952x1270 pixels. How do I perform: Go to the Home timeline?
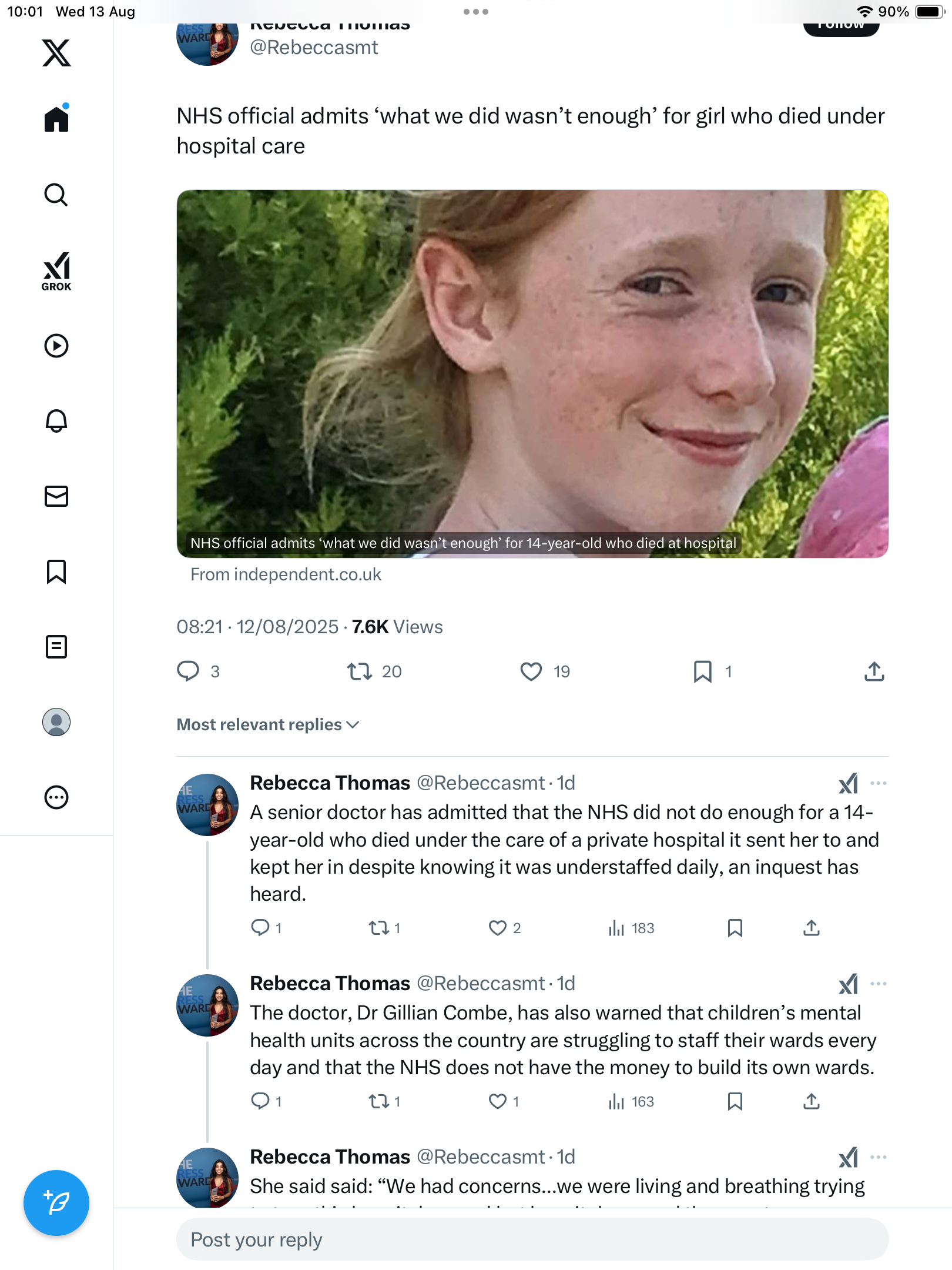[x=56, y=119]
